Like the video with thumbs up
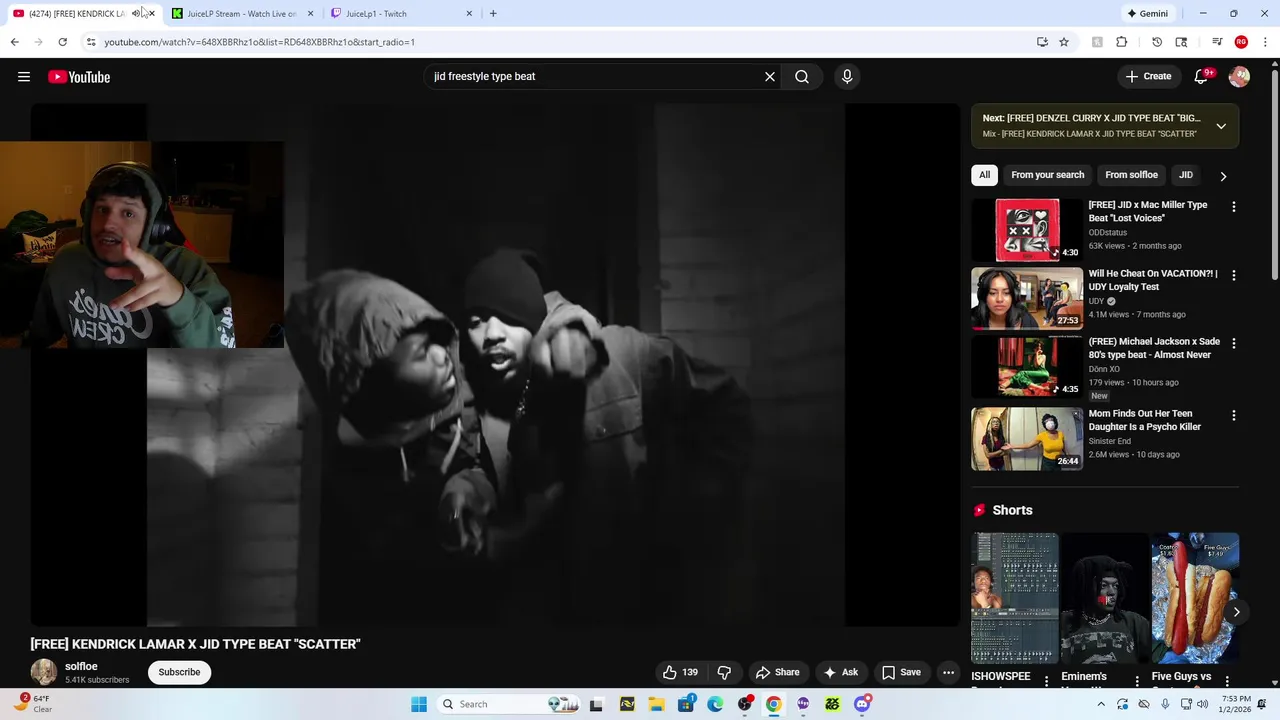 tap(679, 672)
